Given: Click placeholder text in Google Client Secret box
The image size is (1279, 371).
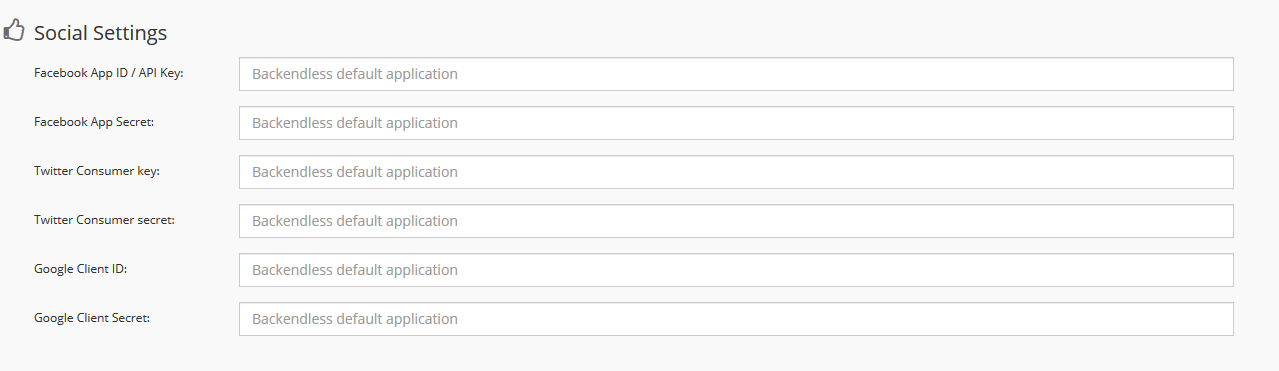Looking at the screenshot, I should click(x=355, y=319).
